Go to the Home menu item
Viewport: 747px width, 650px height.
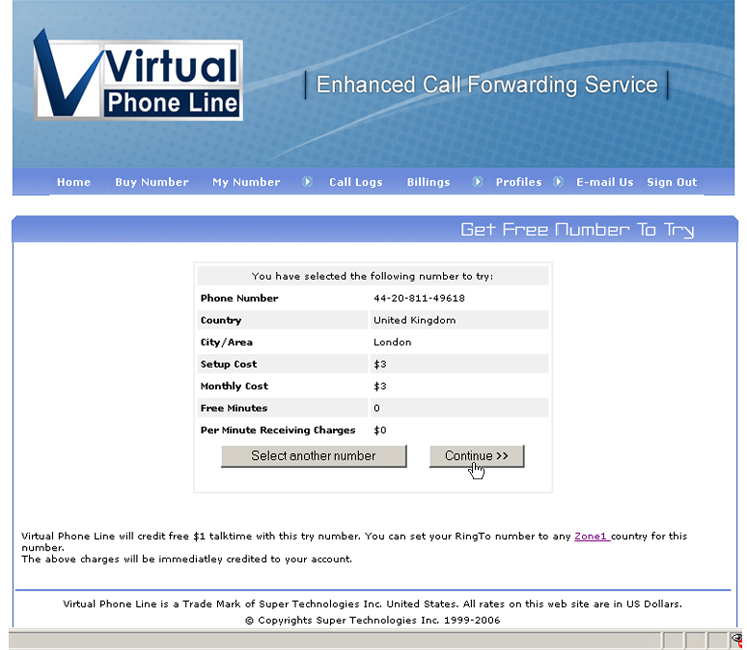[74, 182]
